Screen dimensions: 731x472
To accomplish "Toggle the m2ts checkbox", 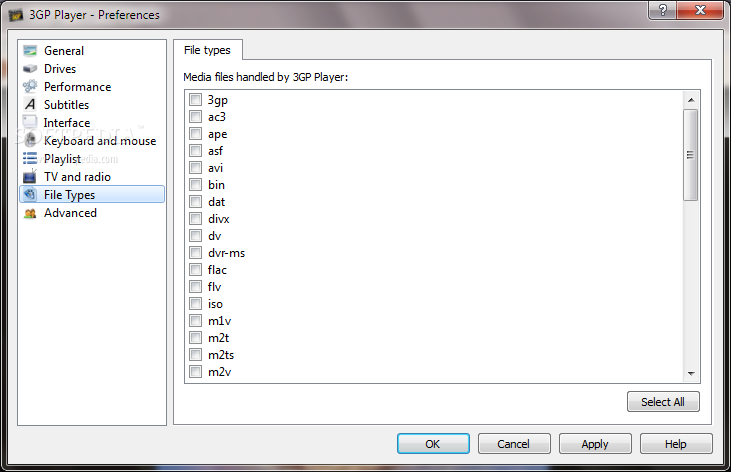I will tap(195, 354).
